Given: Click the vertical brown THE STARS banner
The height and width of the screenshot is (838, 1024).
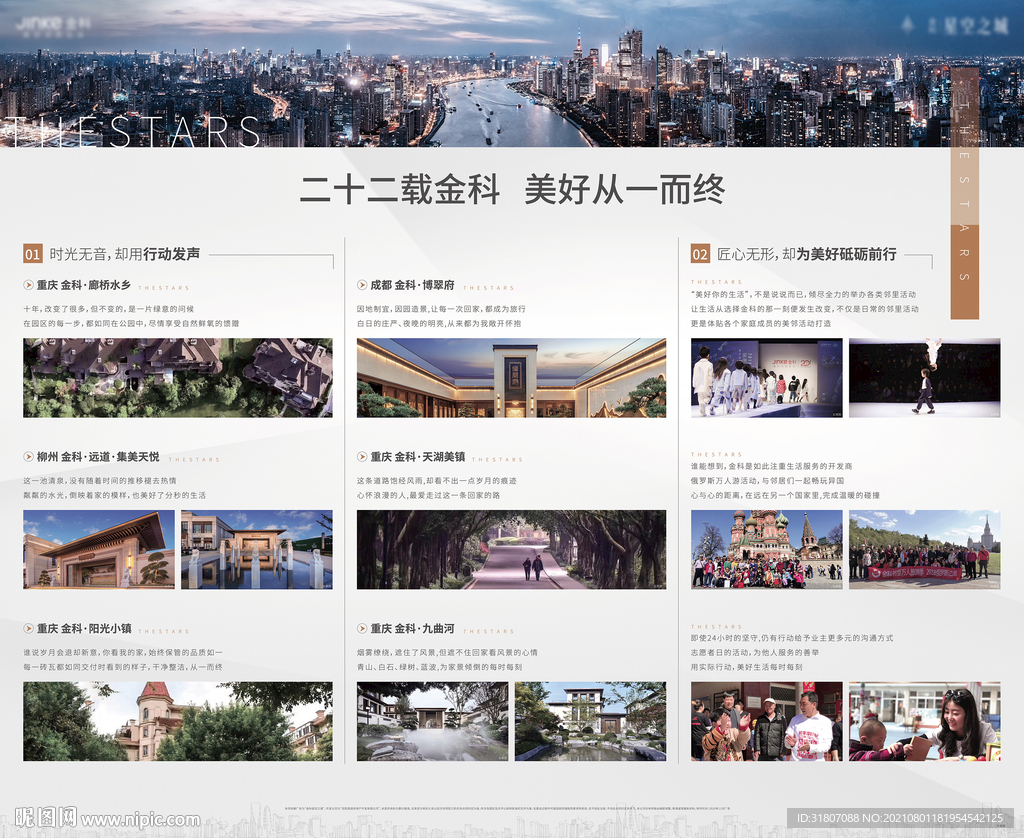Looking at the screenshot, I should point(965,193).
